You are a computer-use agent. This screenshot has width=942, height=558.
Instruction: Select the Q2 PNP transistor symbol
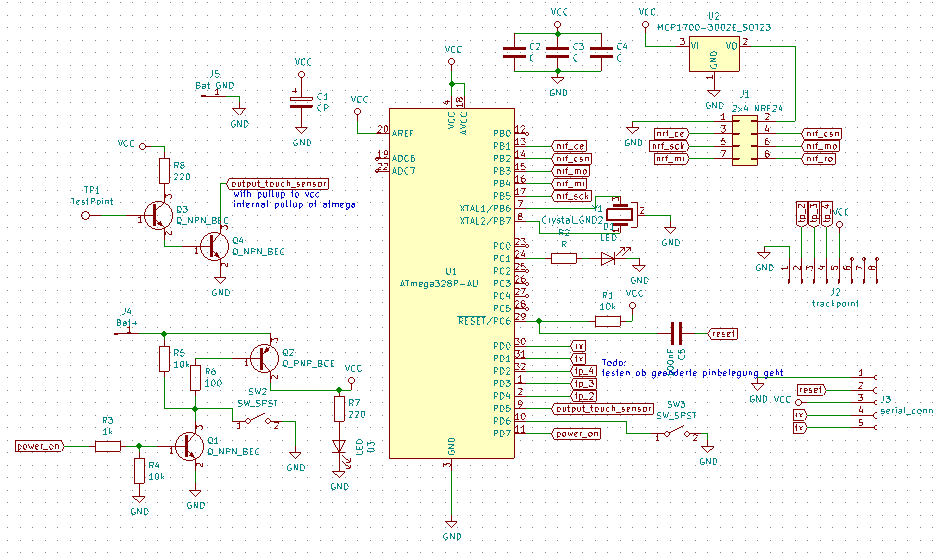(x=264, y=358)
